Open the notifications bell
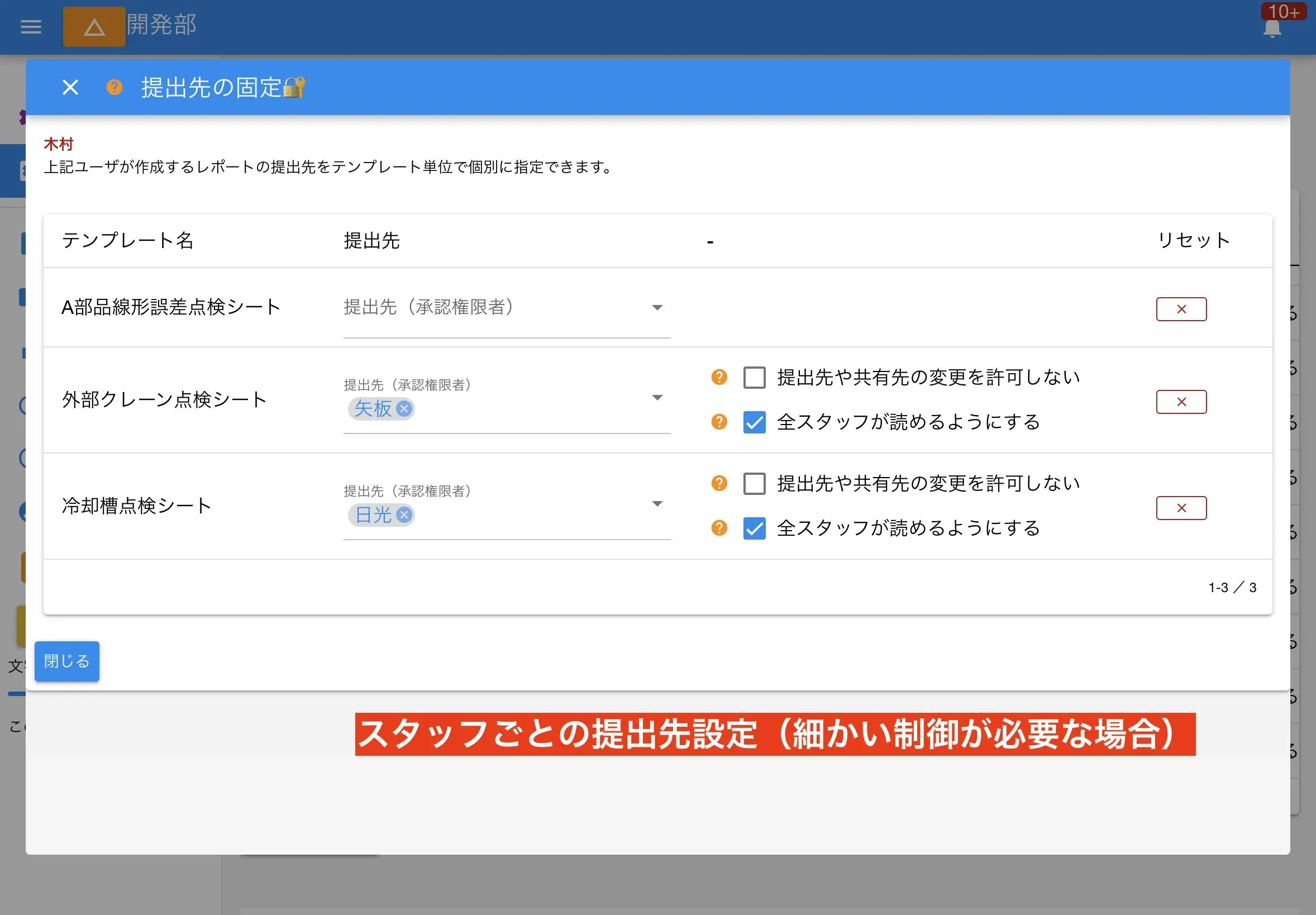 pyautogui.click(x=1272, y=27)
